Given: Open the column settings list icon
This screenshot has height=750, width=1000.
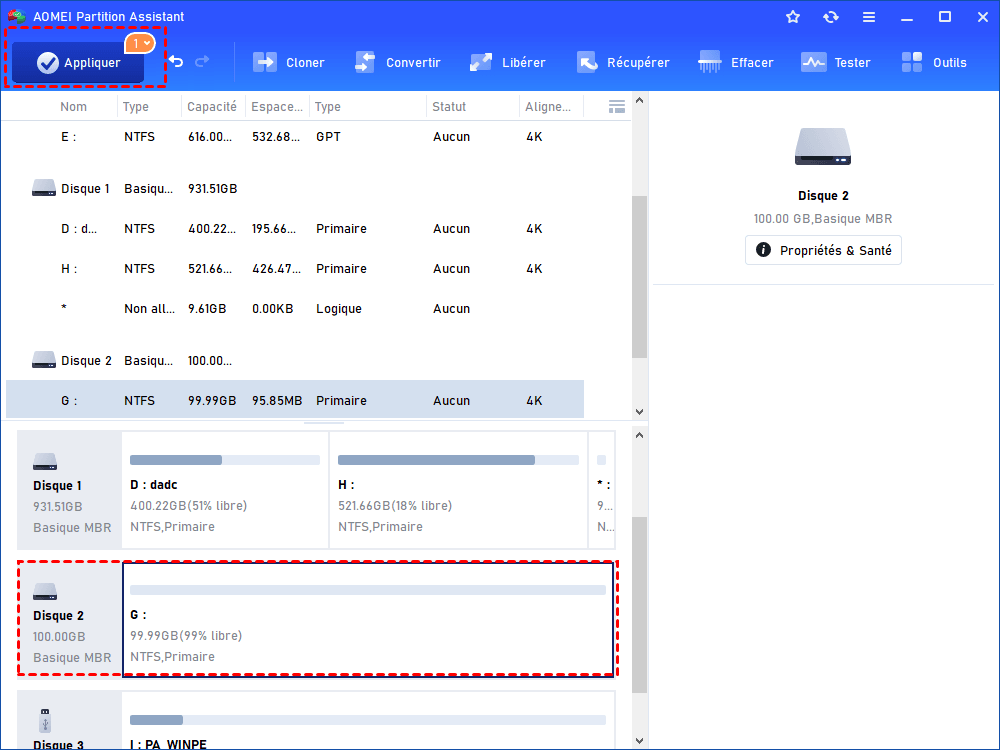Looking at the screenshot, I should pos(617,107).
